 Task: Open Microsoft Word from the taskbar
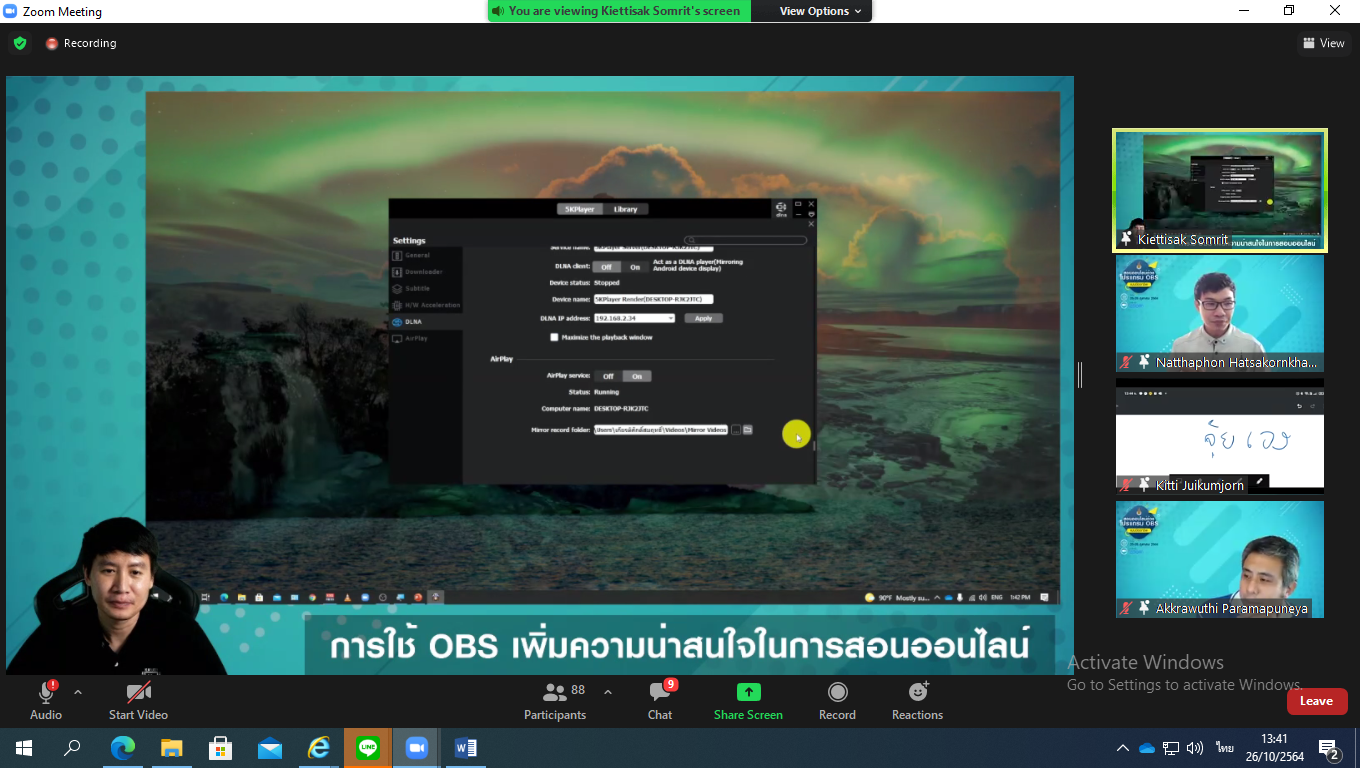point(466,748)
